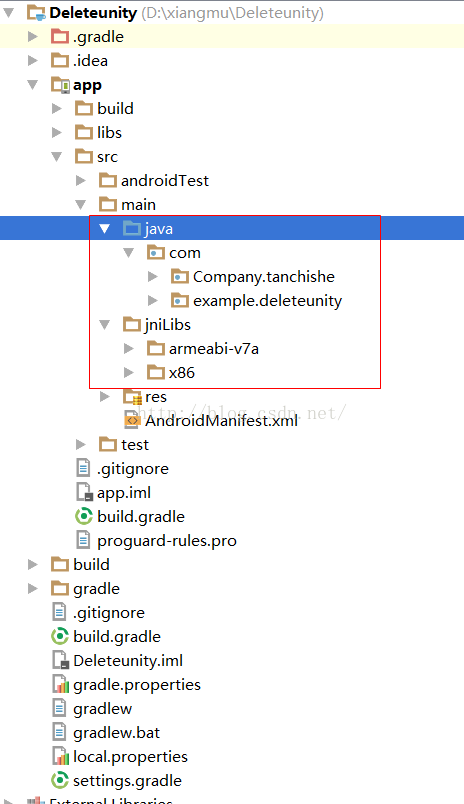This screenshot has height=804, width=464.
Task: Select the java folder name
Action: point(158,229)
